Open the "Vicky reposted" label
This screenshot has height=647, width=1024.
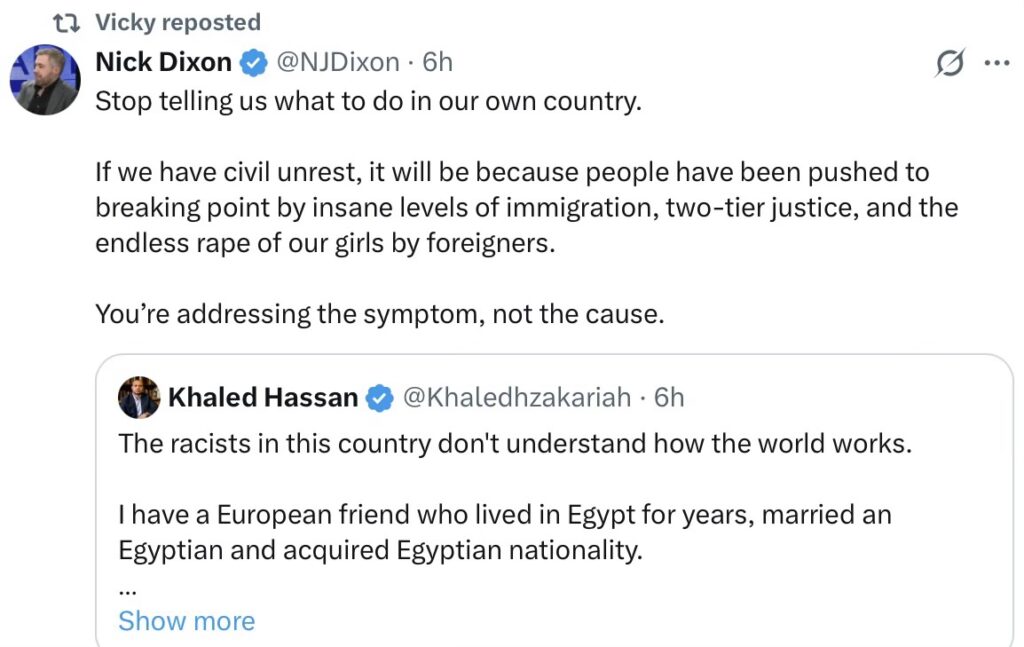coord(177,22)
